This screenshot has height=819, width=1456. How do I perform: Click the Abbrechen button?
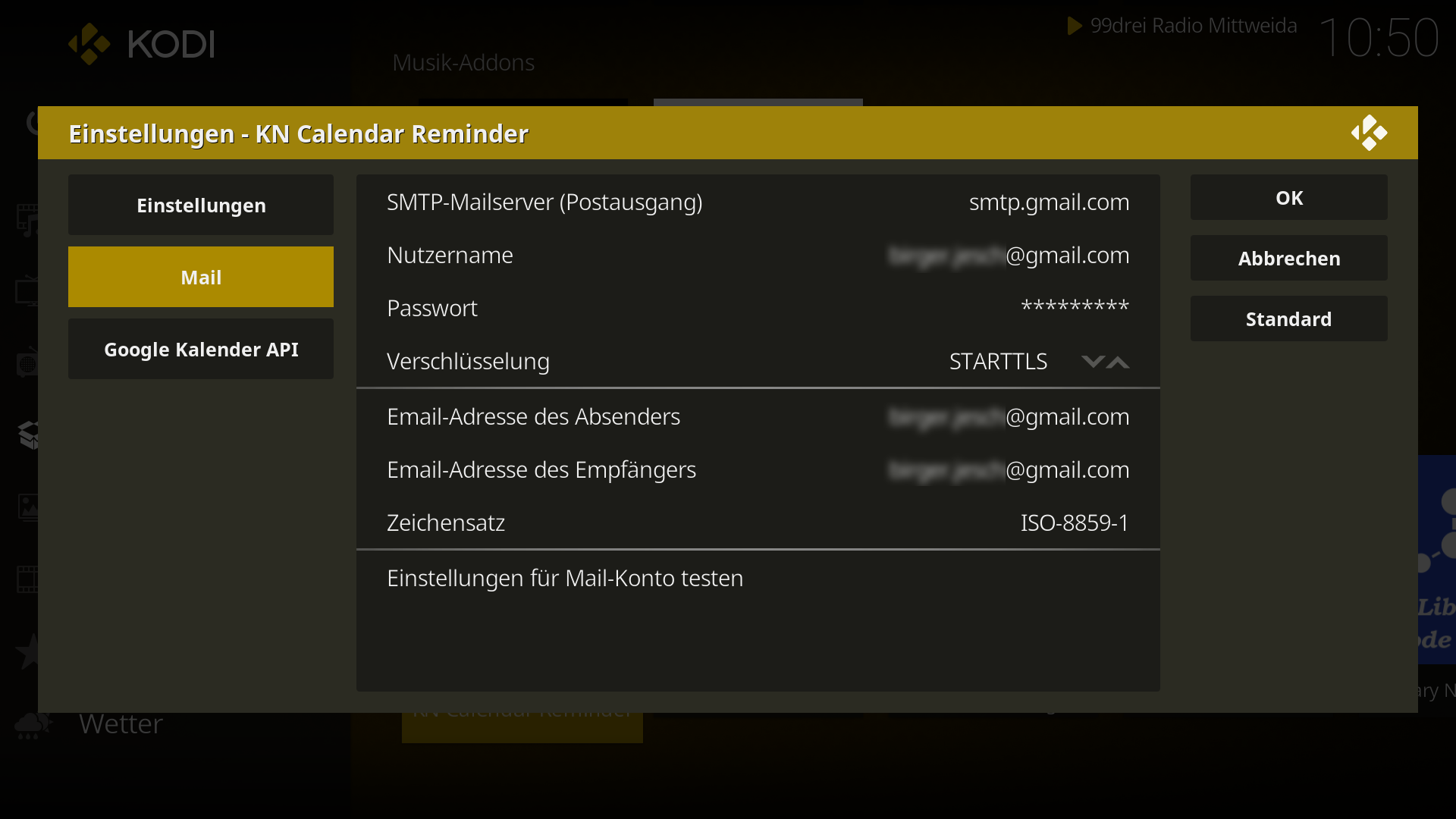coord(1289,258)
